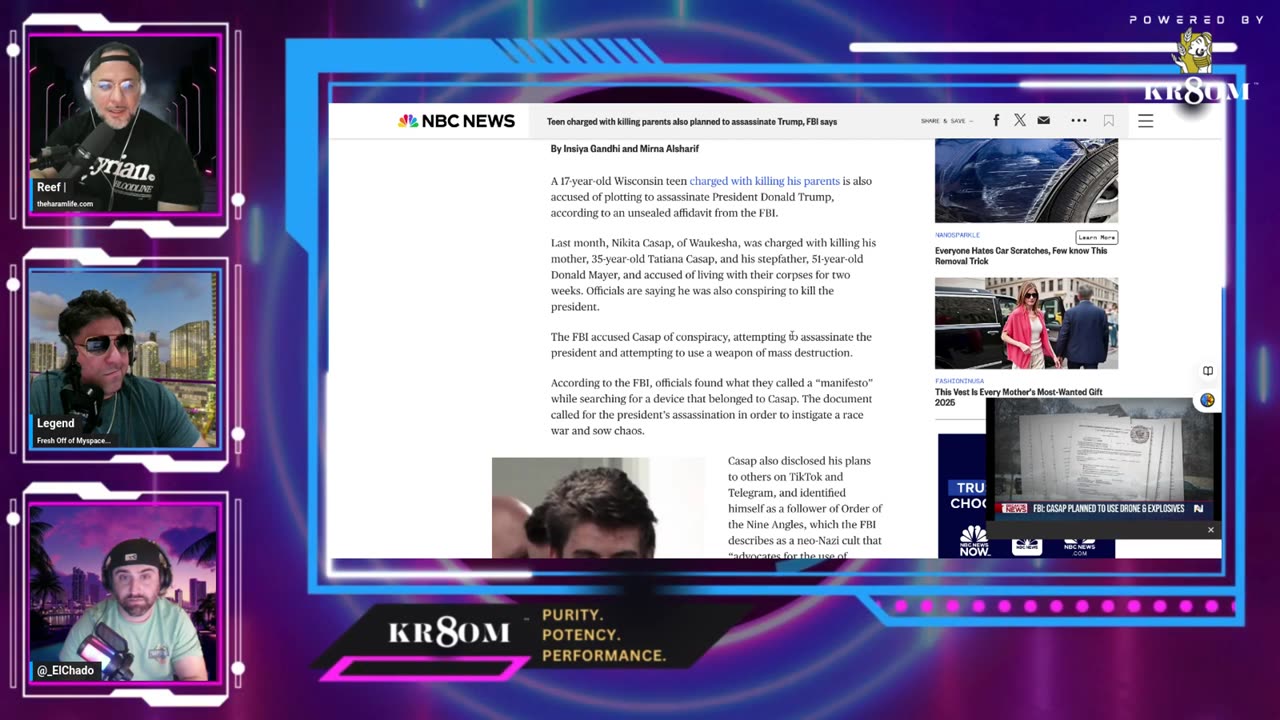Share article via email envelope icon

click(x=1043, y=120)
